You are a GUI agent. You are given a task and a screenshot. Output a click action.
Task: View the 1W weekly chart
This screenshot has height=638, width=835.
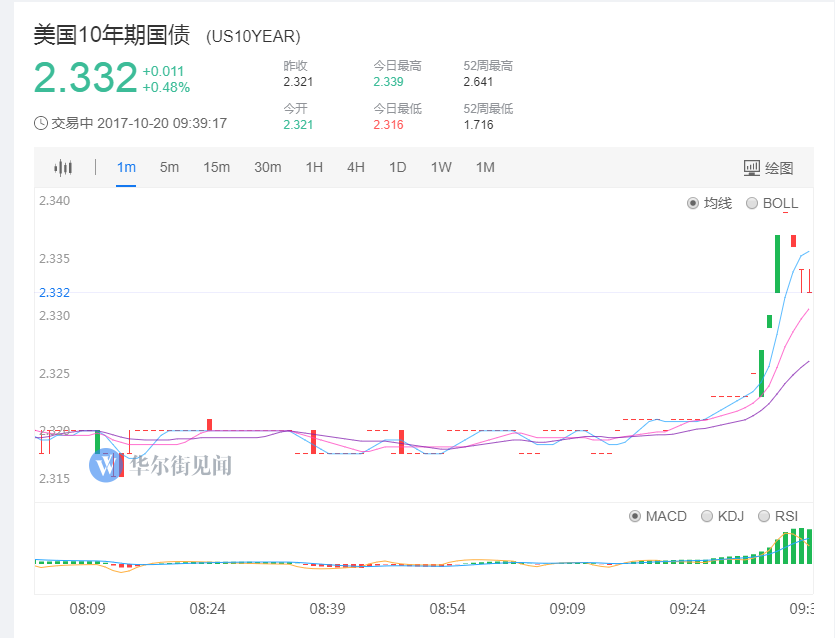(441, 167)
